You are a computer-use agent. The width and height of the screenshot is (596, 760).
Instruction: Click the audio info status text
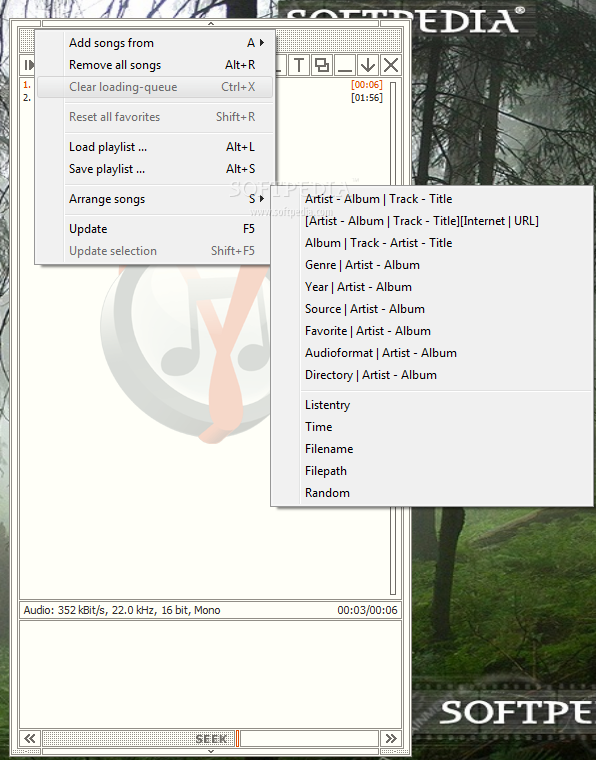(122, 610)
